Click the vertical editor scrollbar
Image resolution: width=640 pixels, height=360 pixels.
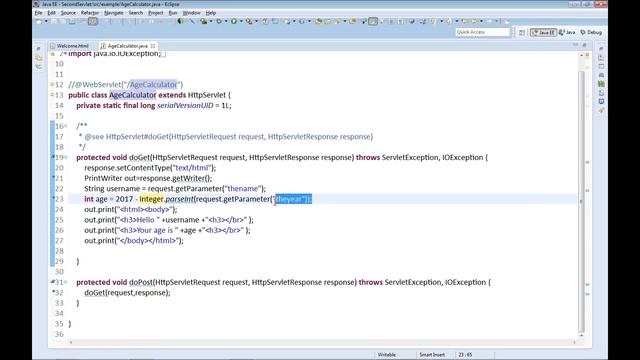click(x=582, y=202)
